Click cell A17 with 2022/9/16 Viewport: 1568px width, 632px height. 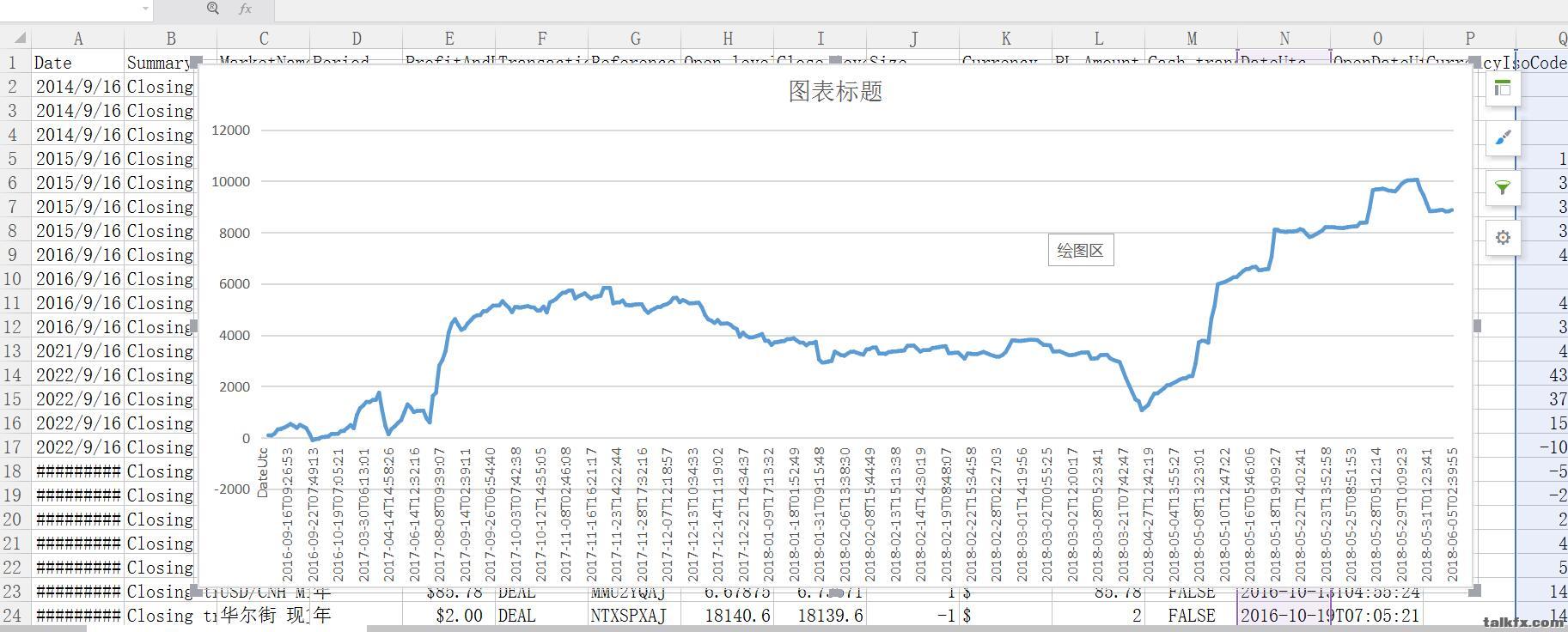tap(77, 447)
